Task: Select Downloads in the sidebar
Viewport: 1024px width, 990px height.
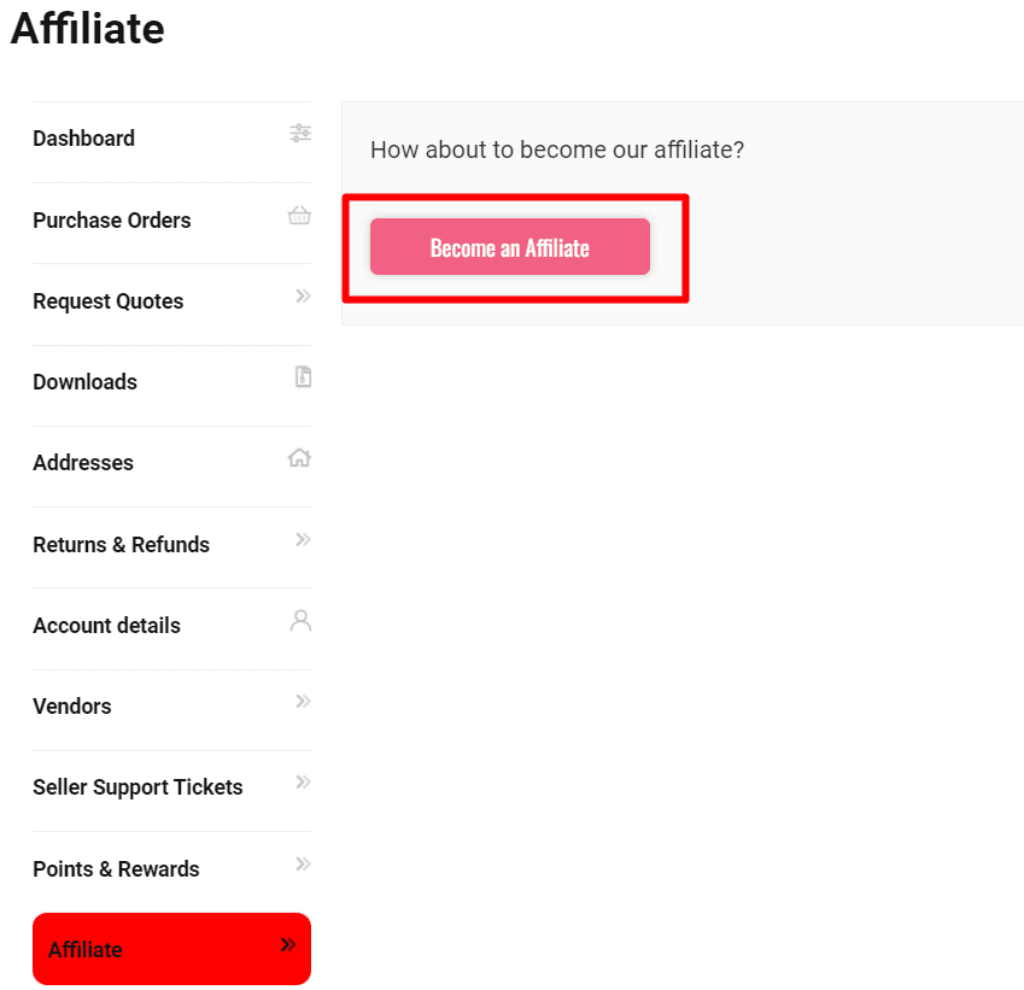Action: pos(85,382)
